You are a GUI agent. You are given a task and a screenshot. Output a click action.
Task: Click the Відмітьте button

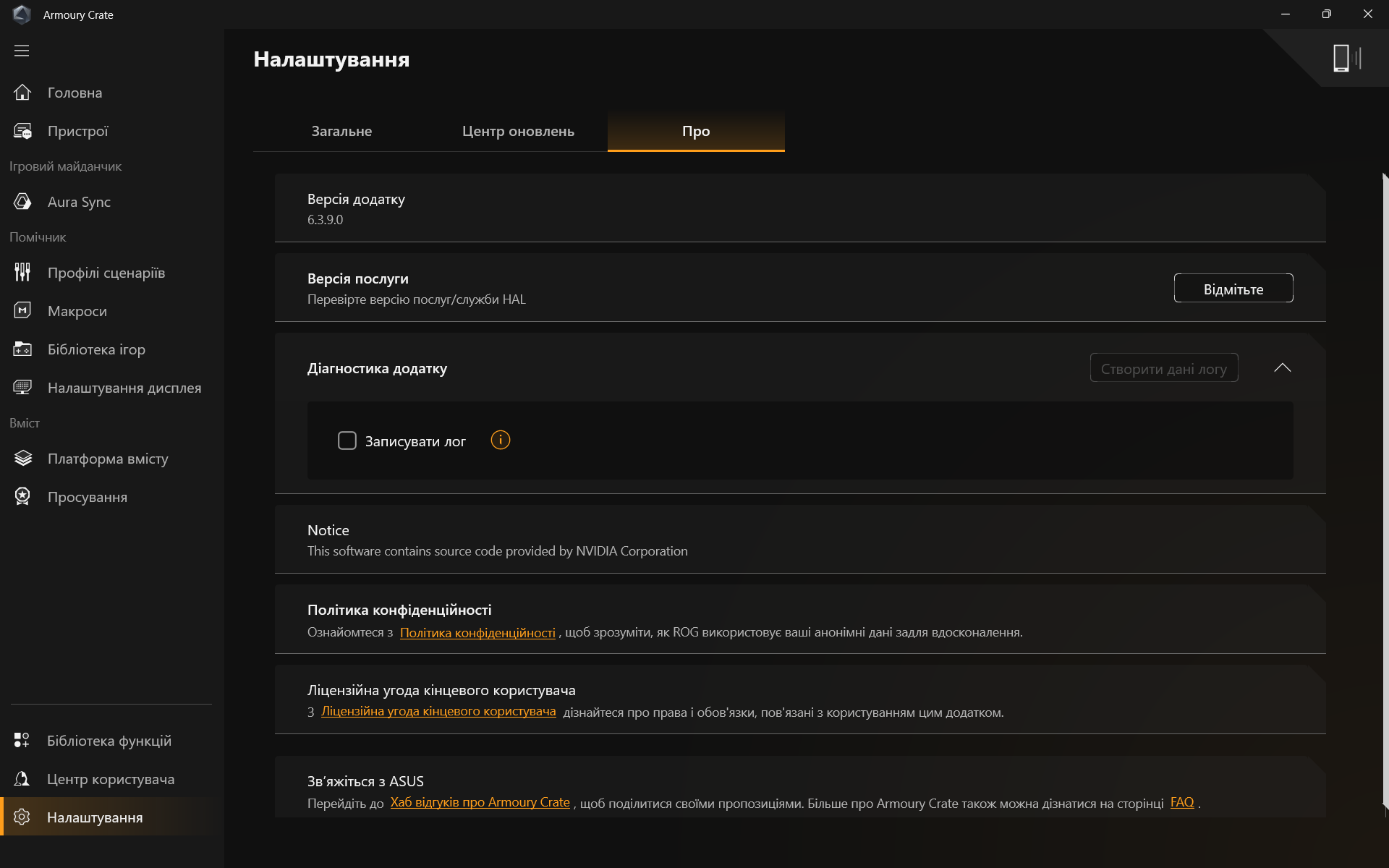(1233, 289)
